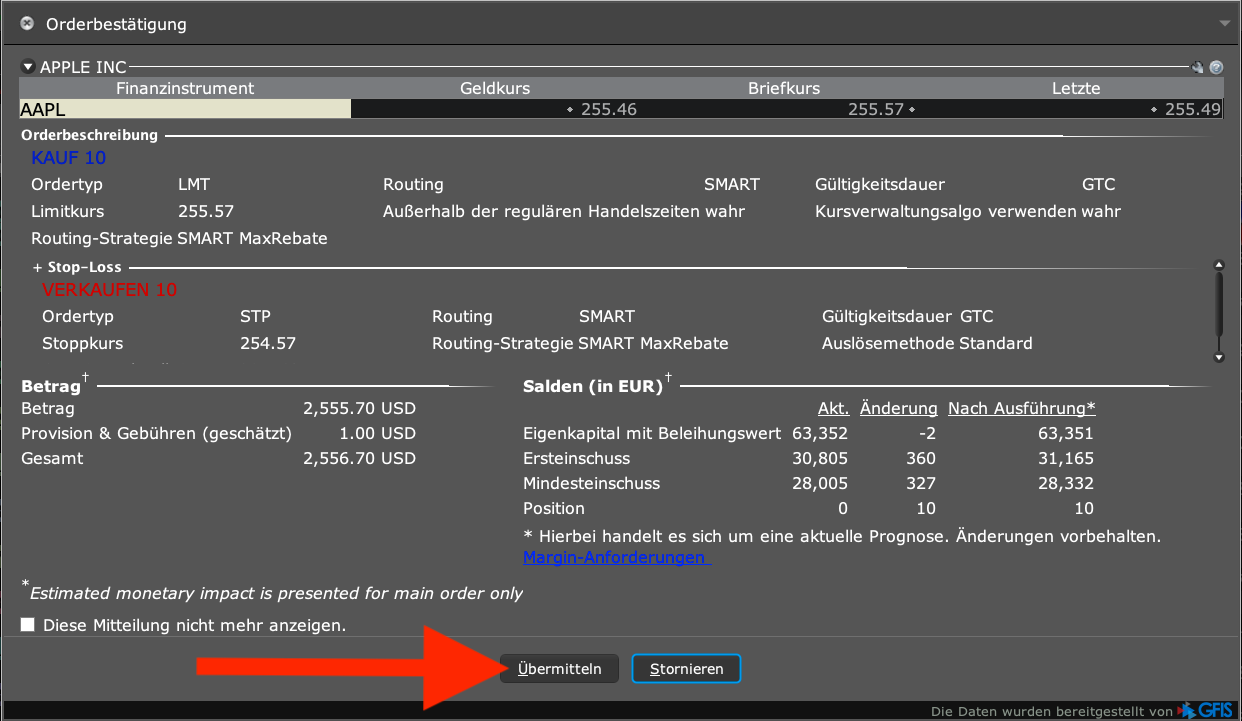Click the scroll up arrow in Stop-Loss section
The height and width of the screenshot is (721, 1242).
coord(1218,266)
